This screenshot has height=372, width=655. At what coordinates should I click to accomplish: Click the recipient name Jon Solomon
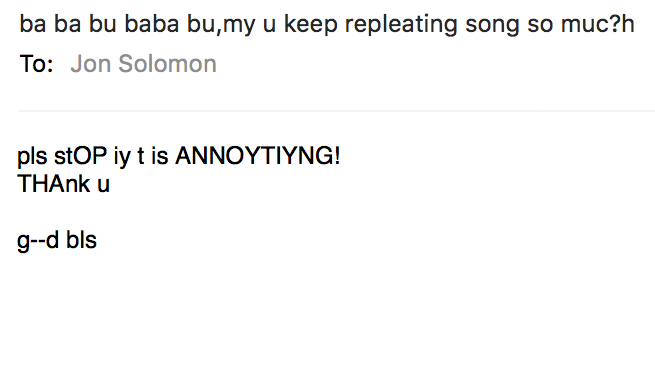(143, 64)
